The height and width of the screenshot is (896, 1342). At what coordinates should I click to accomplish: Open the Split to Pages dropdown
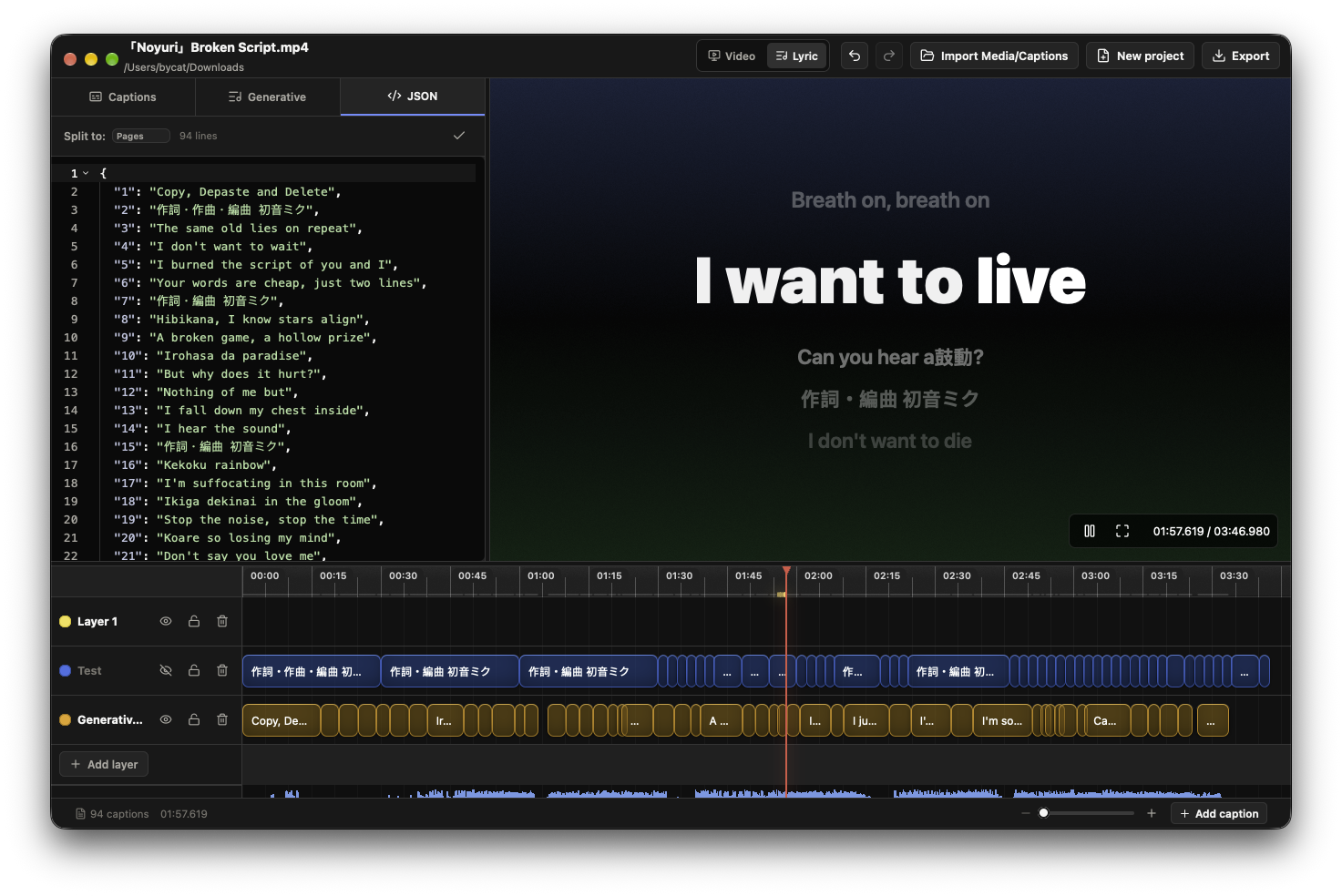pos(141,136)
